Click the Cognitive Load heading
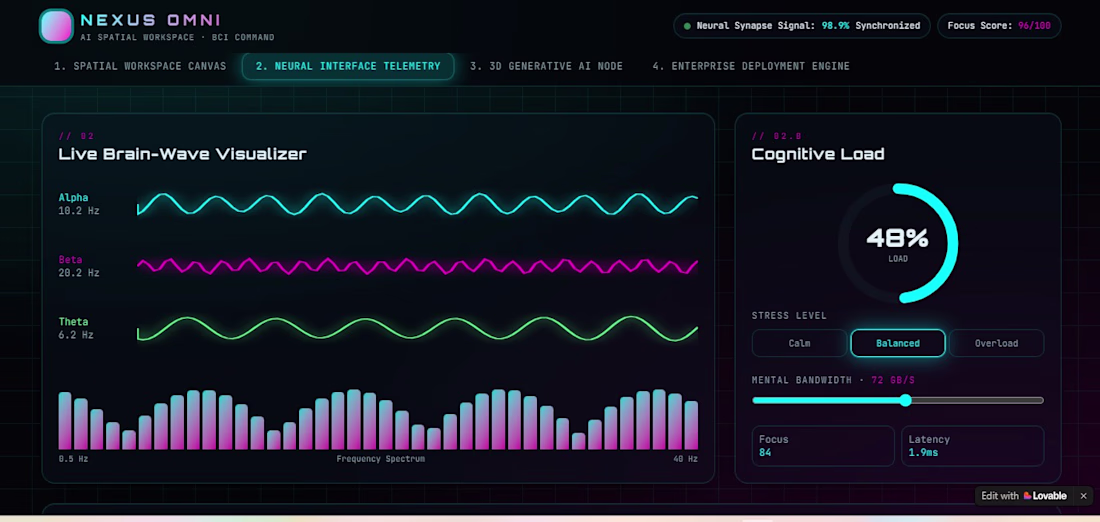The width and height of the screenshot is (1100, 522). [818, 154]
